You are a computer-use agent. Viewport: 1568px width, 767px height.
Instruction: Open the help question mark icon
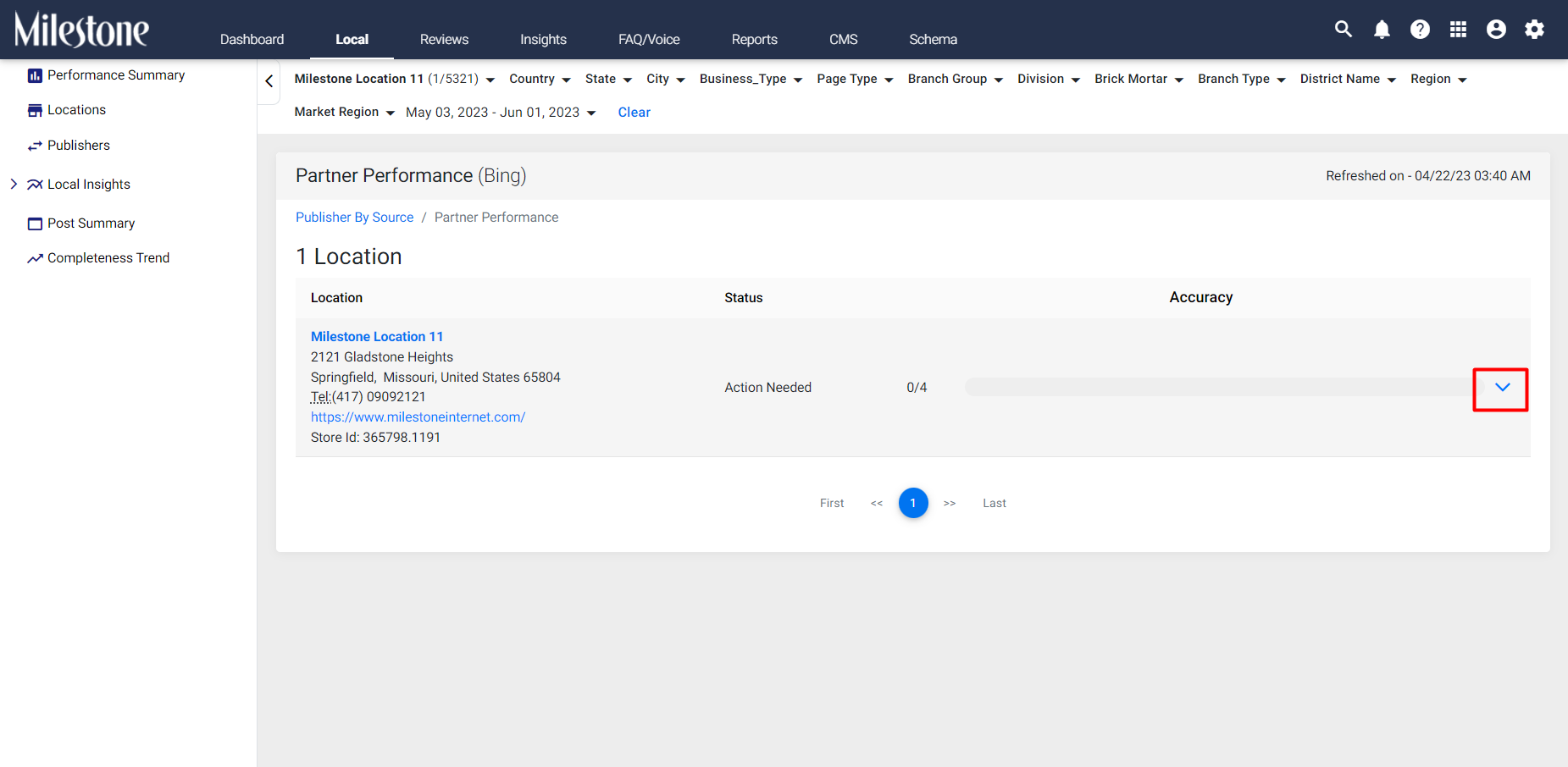[1420, 30]
